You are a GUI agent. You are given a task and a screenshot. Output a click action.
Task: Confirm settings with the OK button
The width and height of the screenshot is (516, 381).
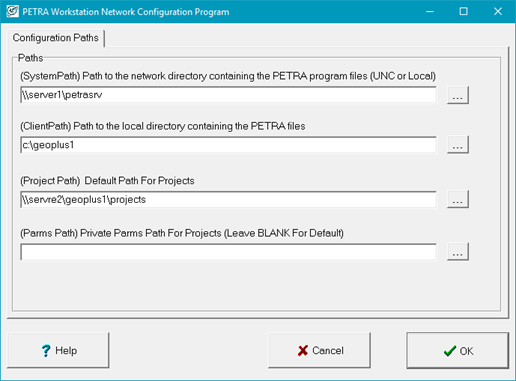point(457,350)
